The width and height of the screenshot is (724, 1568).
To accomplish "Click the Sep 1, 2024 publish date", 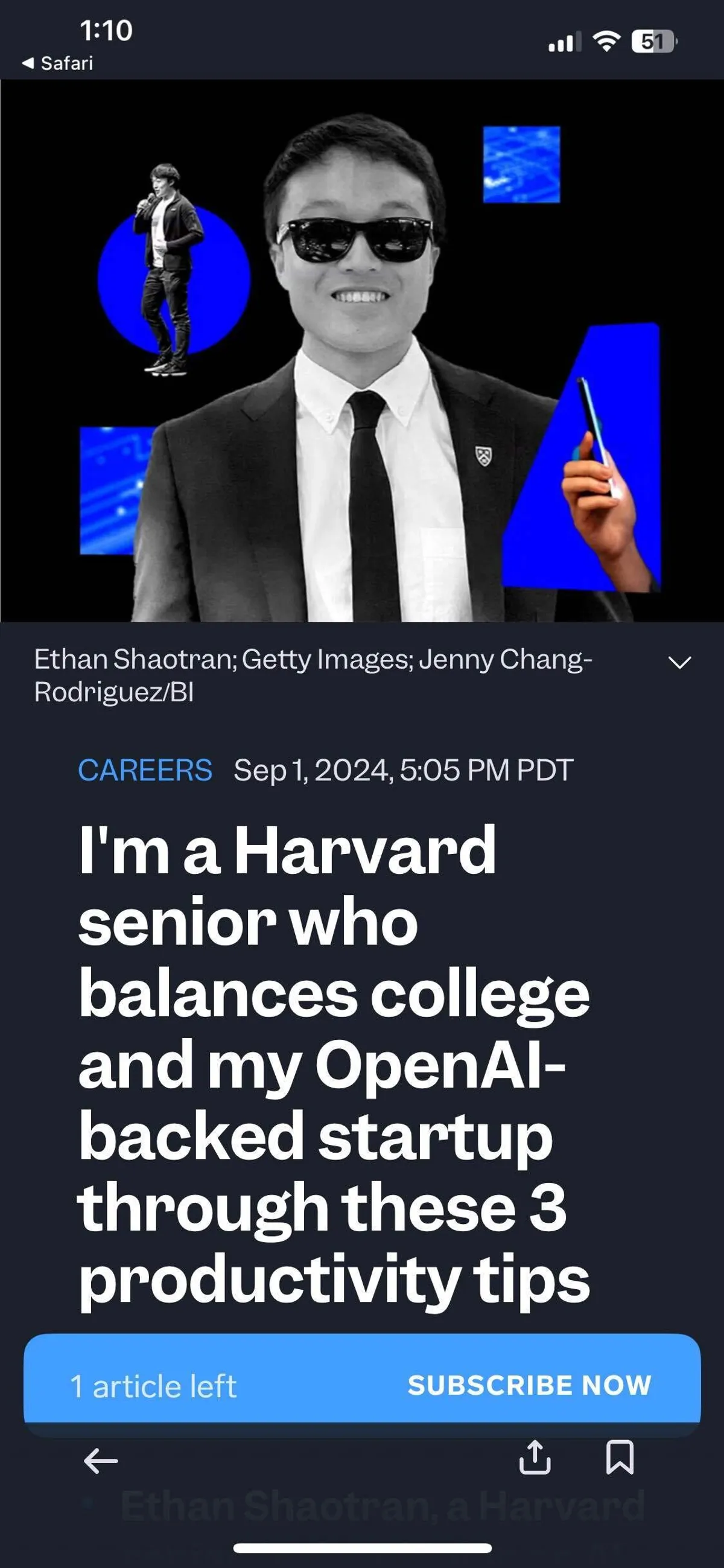I will coord(404,770).
